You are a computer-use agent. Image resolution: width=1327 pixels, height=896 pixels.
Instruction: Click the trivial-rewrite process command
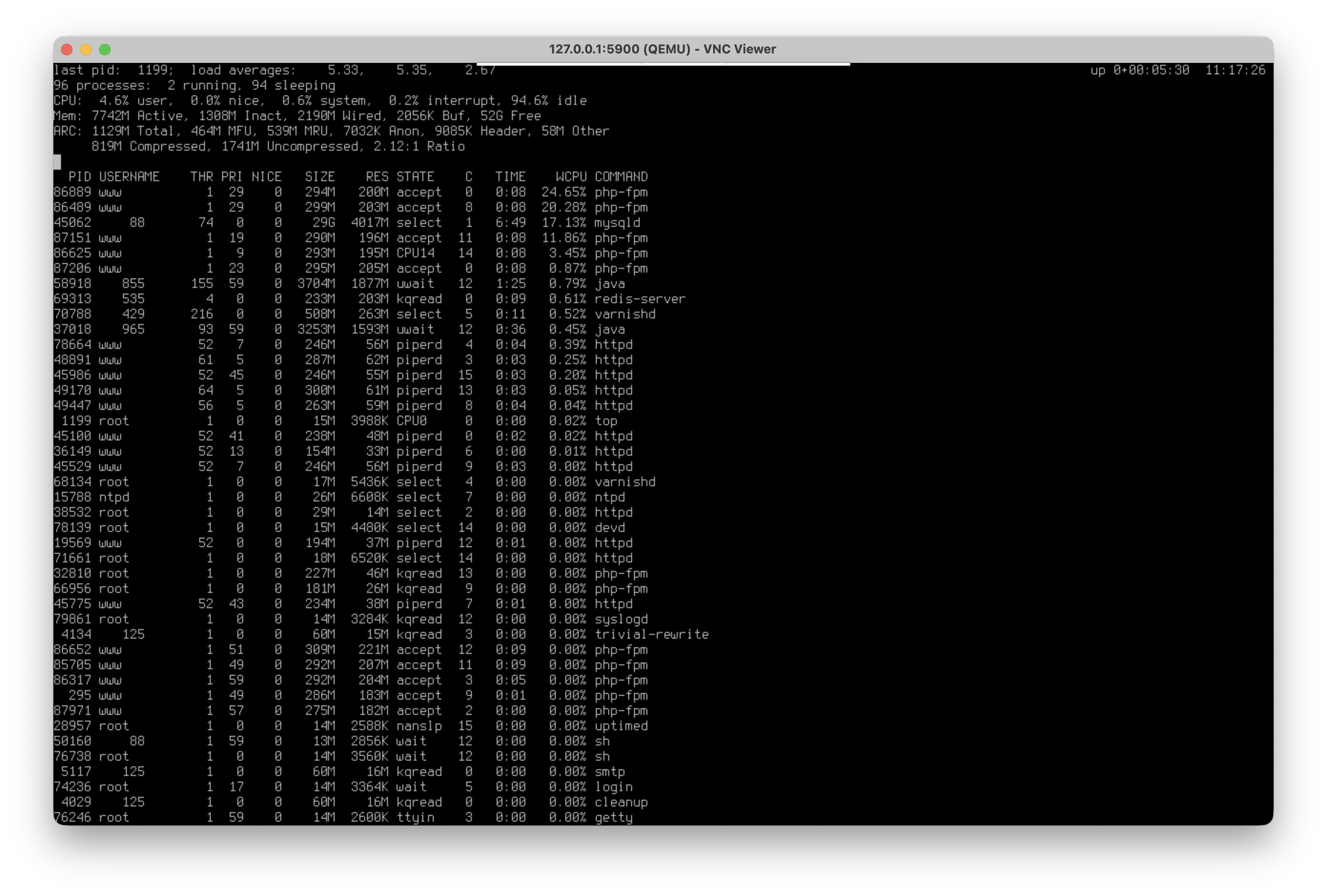tap(651, 634)
